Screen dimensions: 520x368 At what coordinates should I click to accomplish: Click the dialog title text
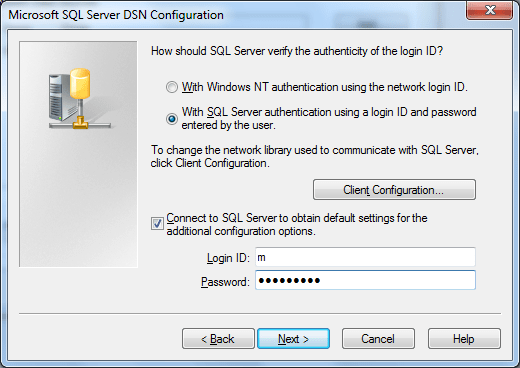(x=116, y=15)
